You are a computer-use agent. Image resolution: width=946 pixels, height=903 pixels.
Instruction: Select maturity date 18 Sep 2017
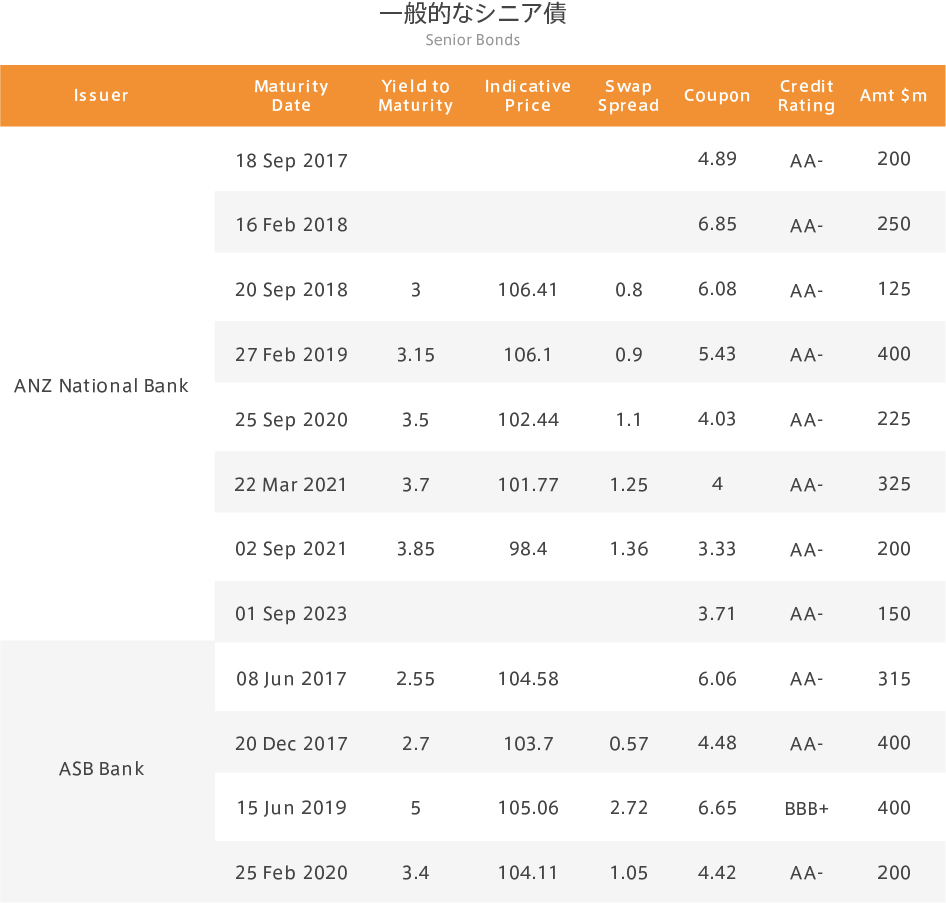click(291, 161)
